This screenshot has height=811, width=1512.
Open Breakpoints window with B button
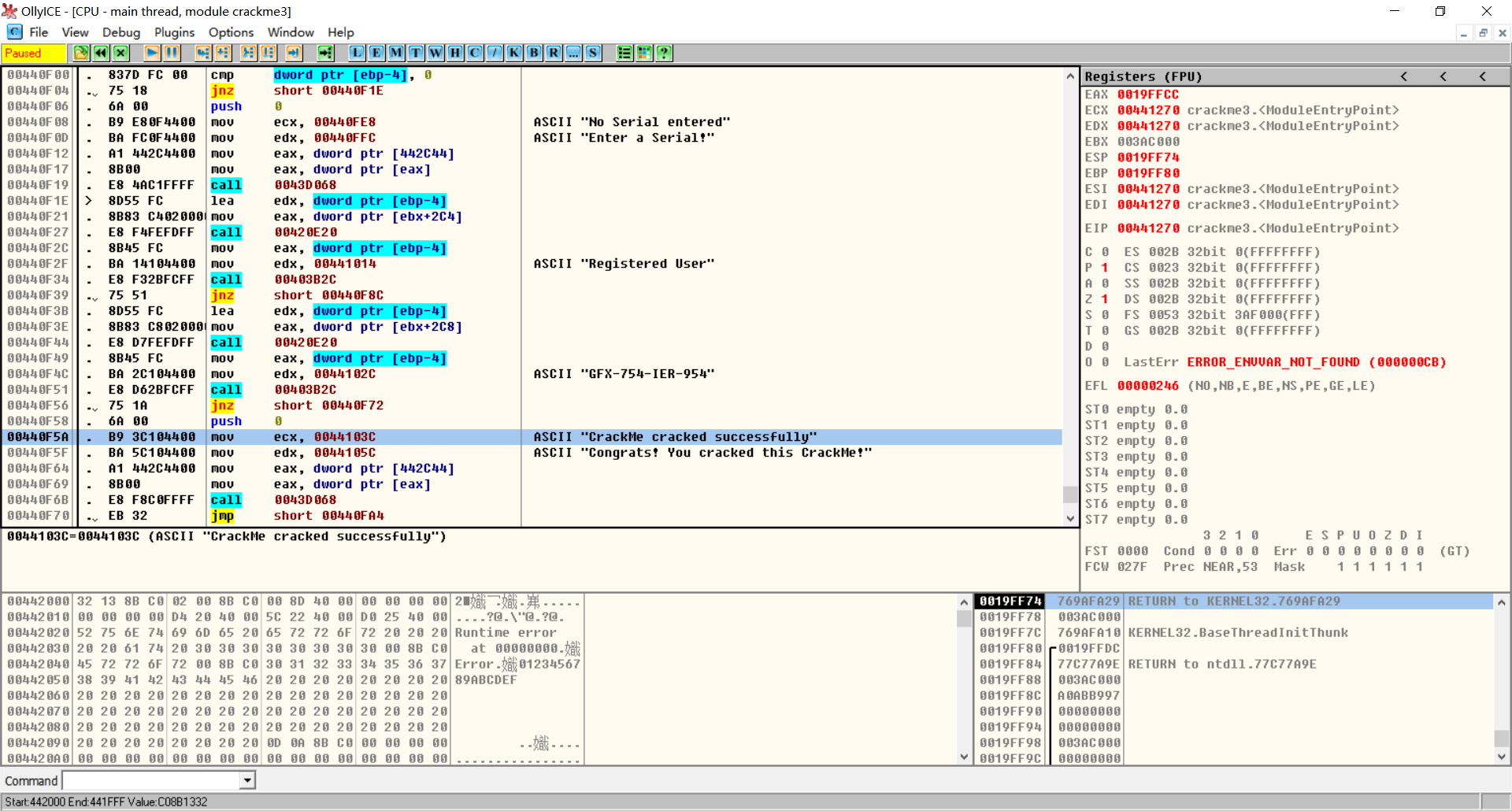click(534, 53)
